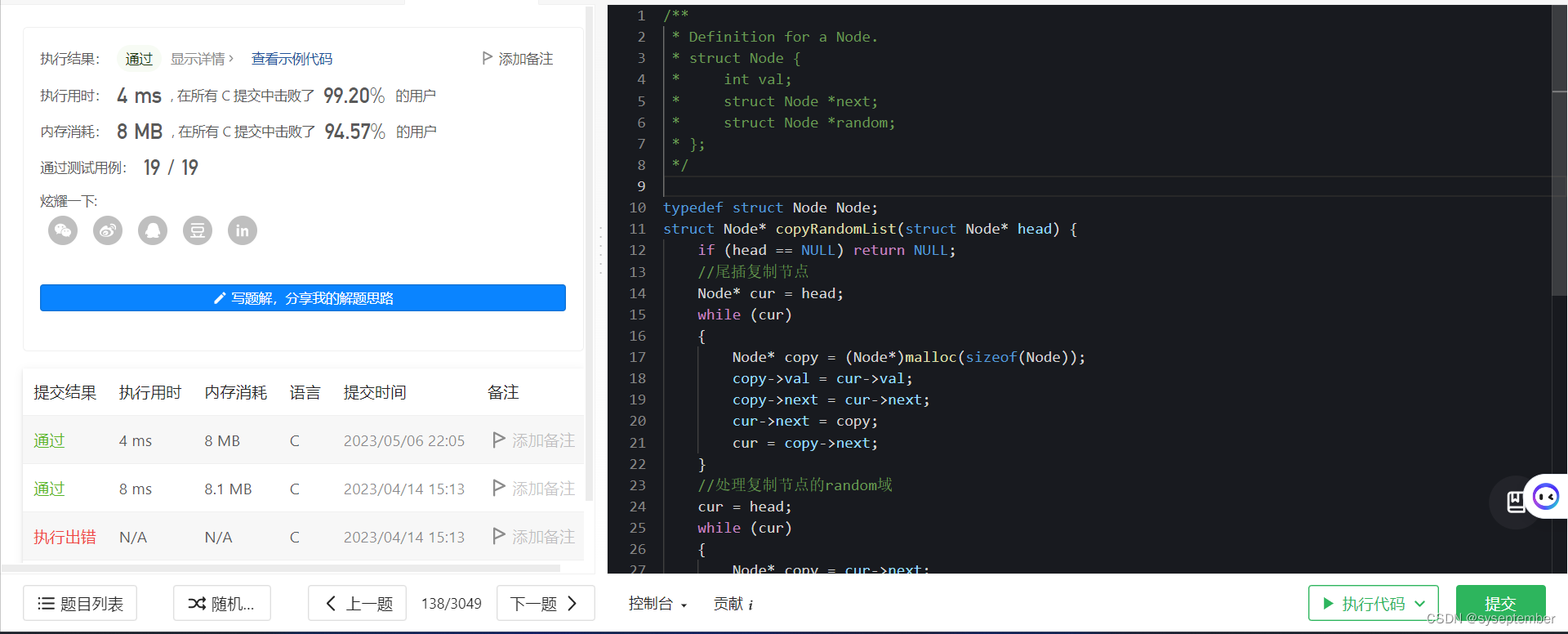Click 2023/04/14 15:13 time in 8 ms row
The image size is (1568, 634).
(x=404, y=489)
